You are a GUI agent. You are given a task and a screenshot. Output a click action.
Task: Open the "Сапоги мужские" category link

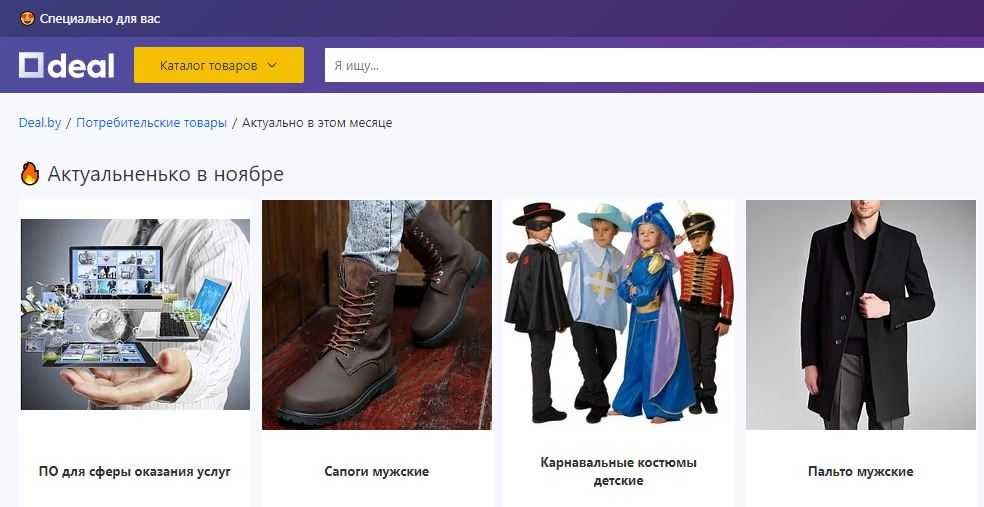[377, 471]
